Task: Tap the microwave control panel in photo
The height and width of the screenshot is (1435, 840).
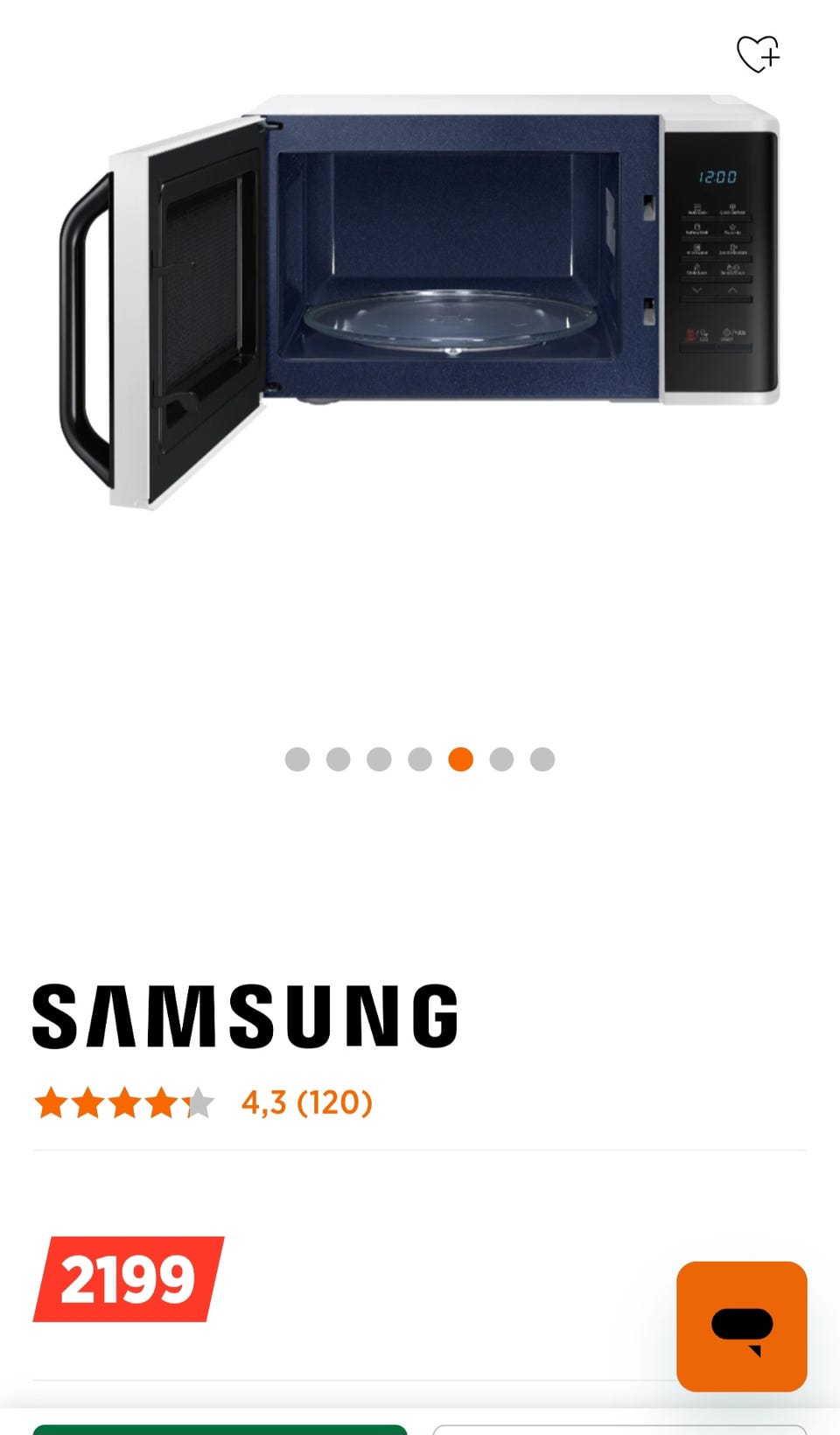Action: (x=720, y=261)
